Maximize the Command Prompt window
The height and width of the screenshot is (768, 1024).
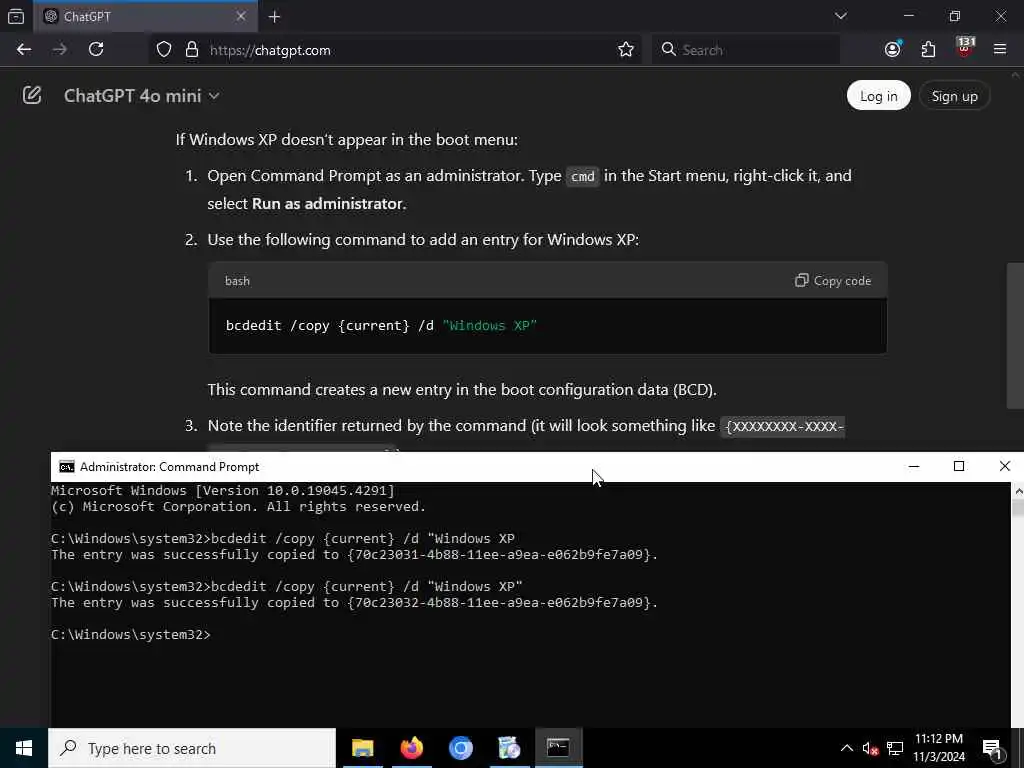coord(959,466)
